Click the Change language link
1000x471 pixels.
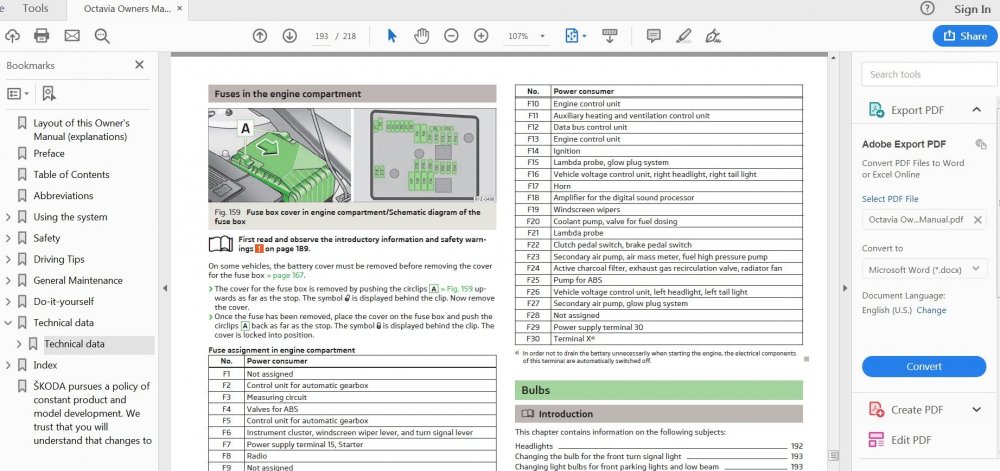931,310
